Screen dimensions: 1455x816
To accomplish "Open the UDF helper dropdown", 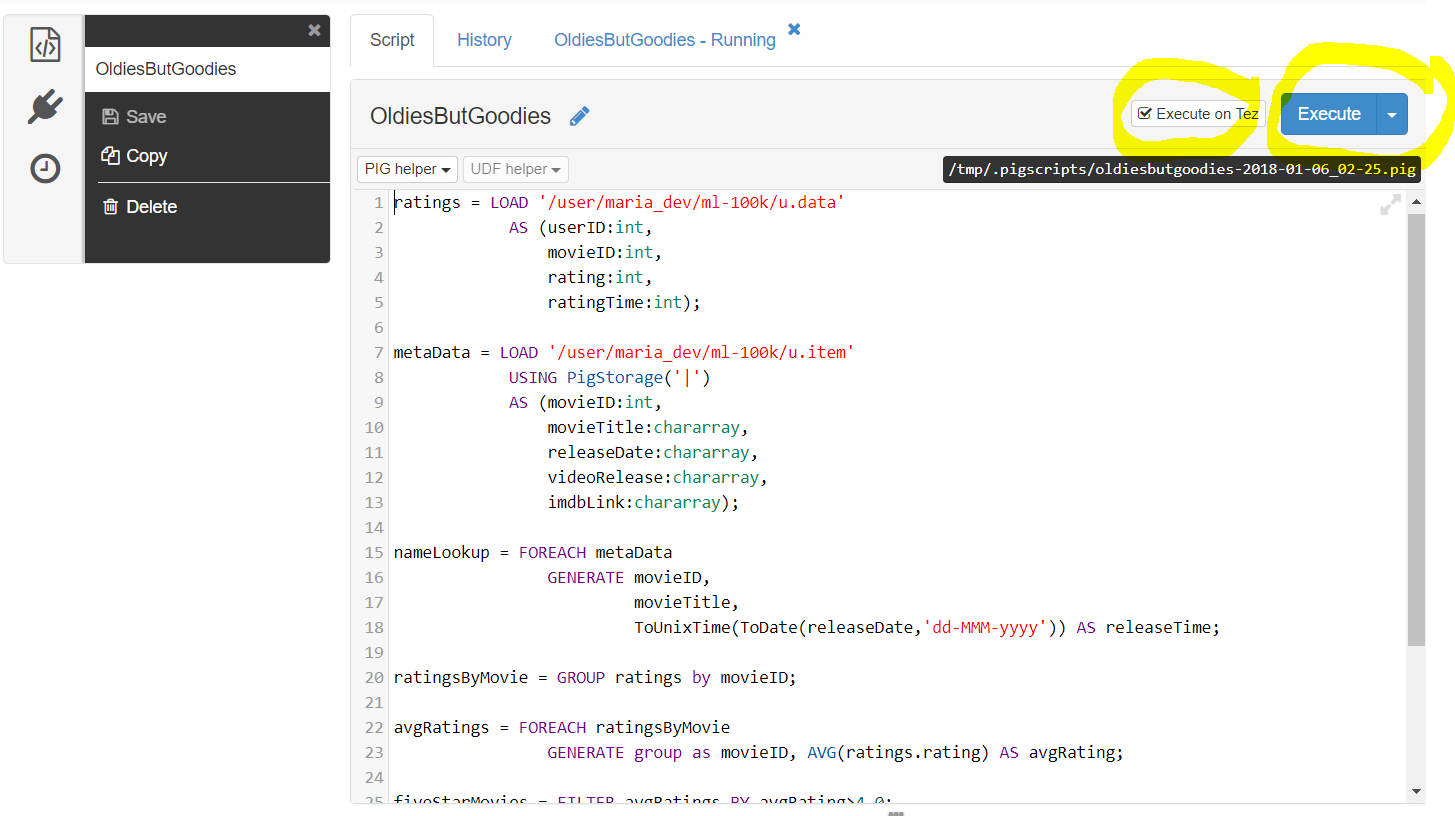I will click(515, 169).
